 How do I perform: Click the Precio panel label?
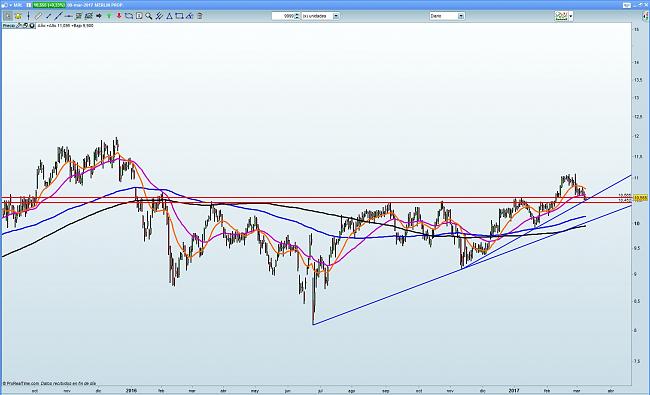(x=9, y=25)
